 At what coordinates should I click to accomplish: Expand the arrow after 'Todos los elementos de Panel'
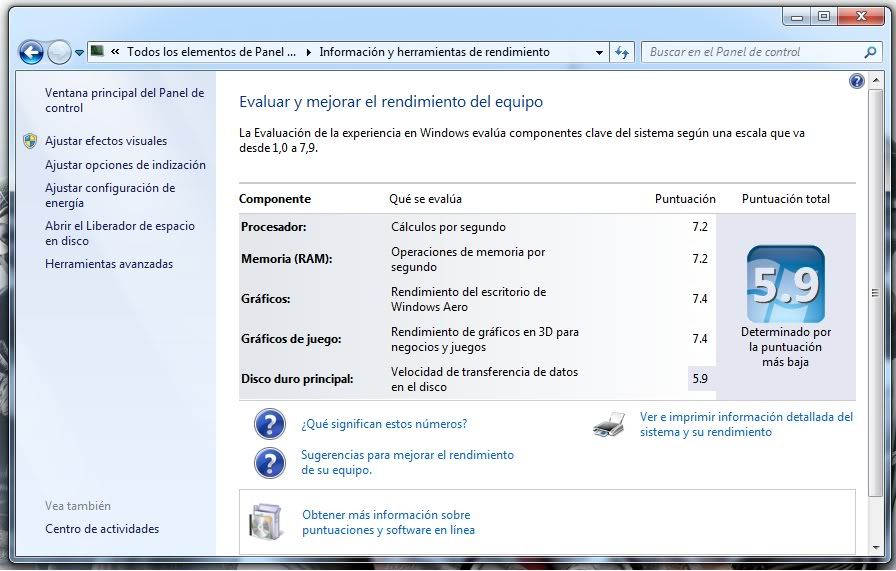(309, 52)
